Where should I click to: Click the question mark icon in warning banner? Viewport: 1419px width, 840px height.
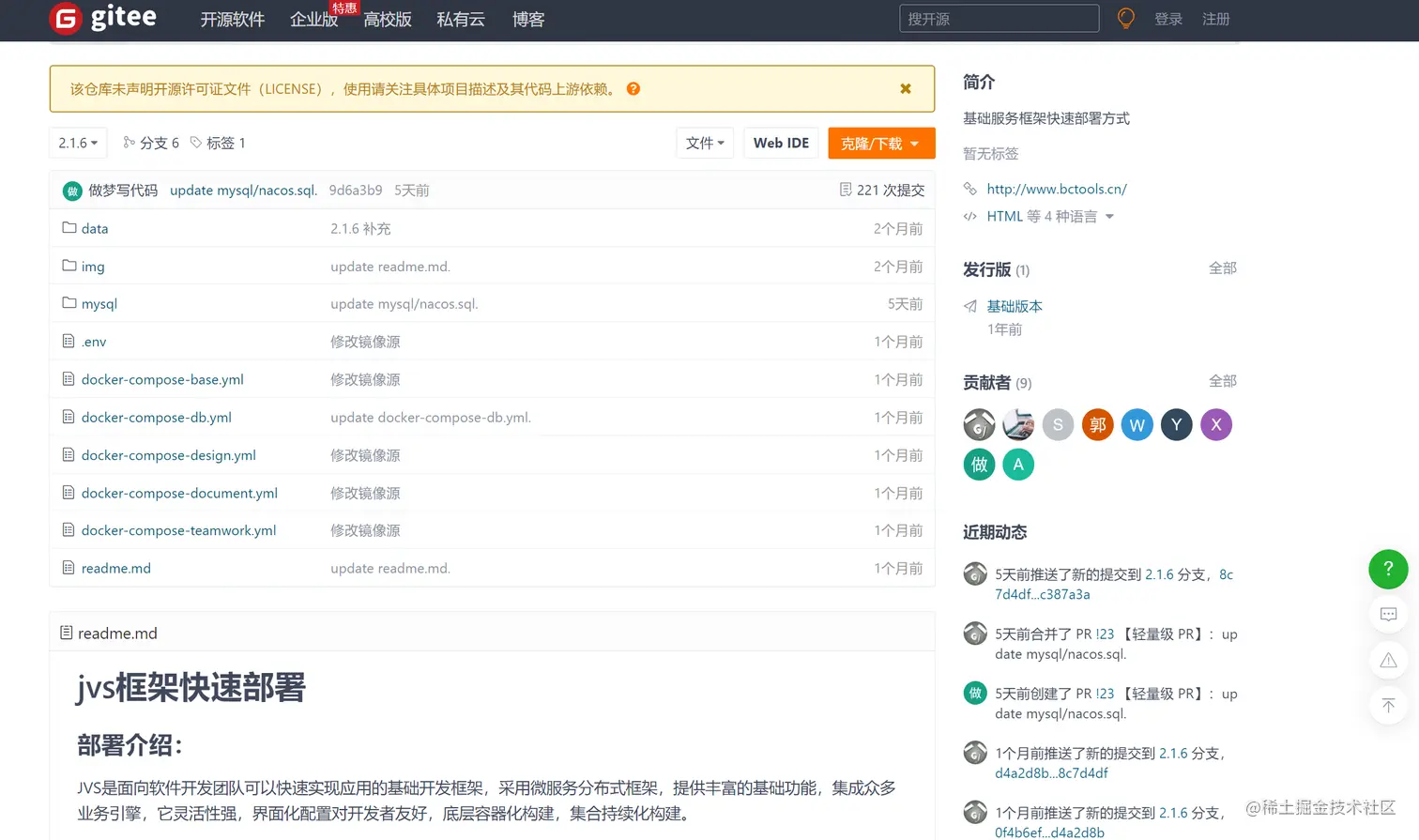633,88
